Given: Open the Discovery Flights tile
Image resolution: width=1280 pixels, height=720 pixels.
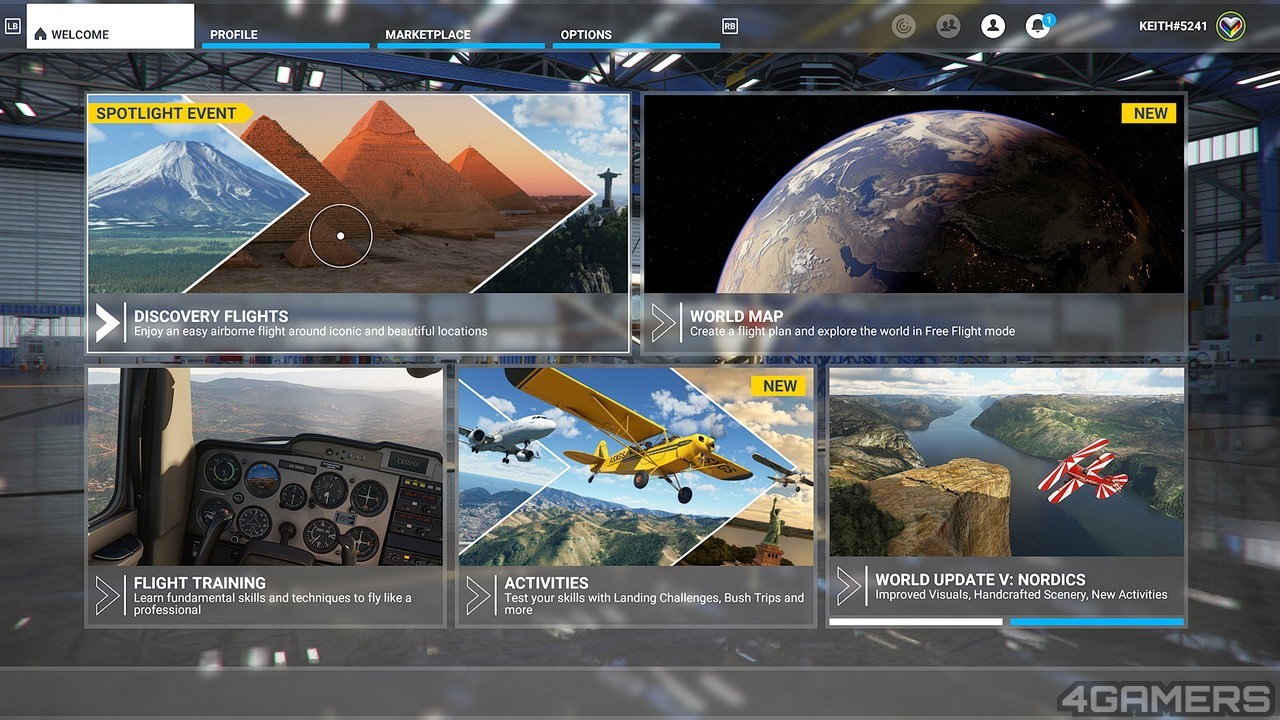Looking at the screenshot, I should coord(358,223).
